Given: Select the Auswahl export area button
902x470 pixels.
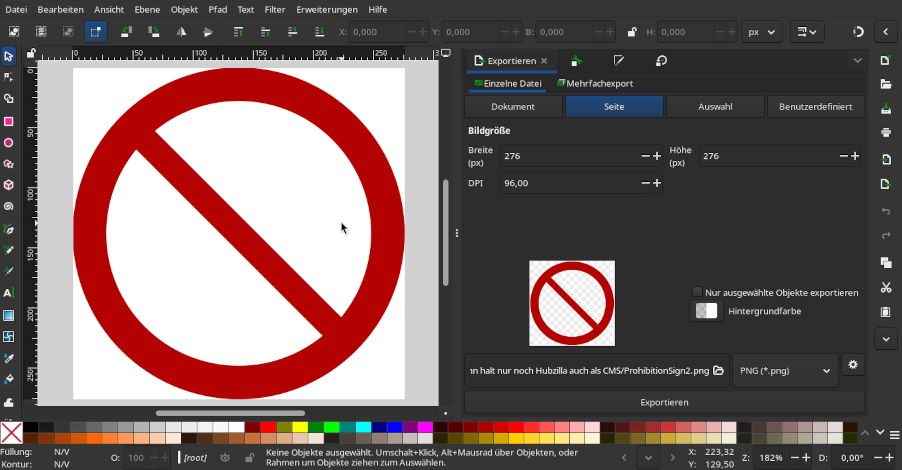Looking at the screenshot, I should coord(715,106).
